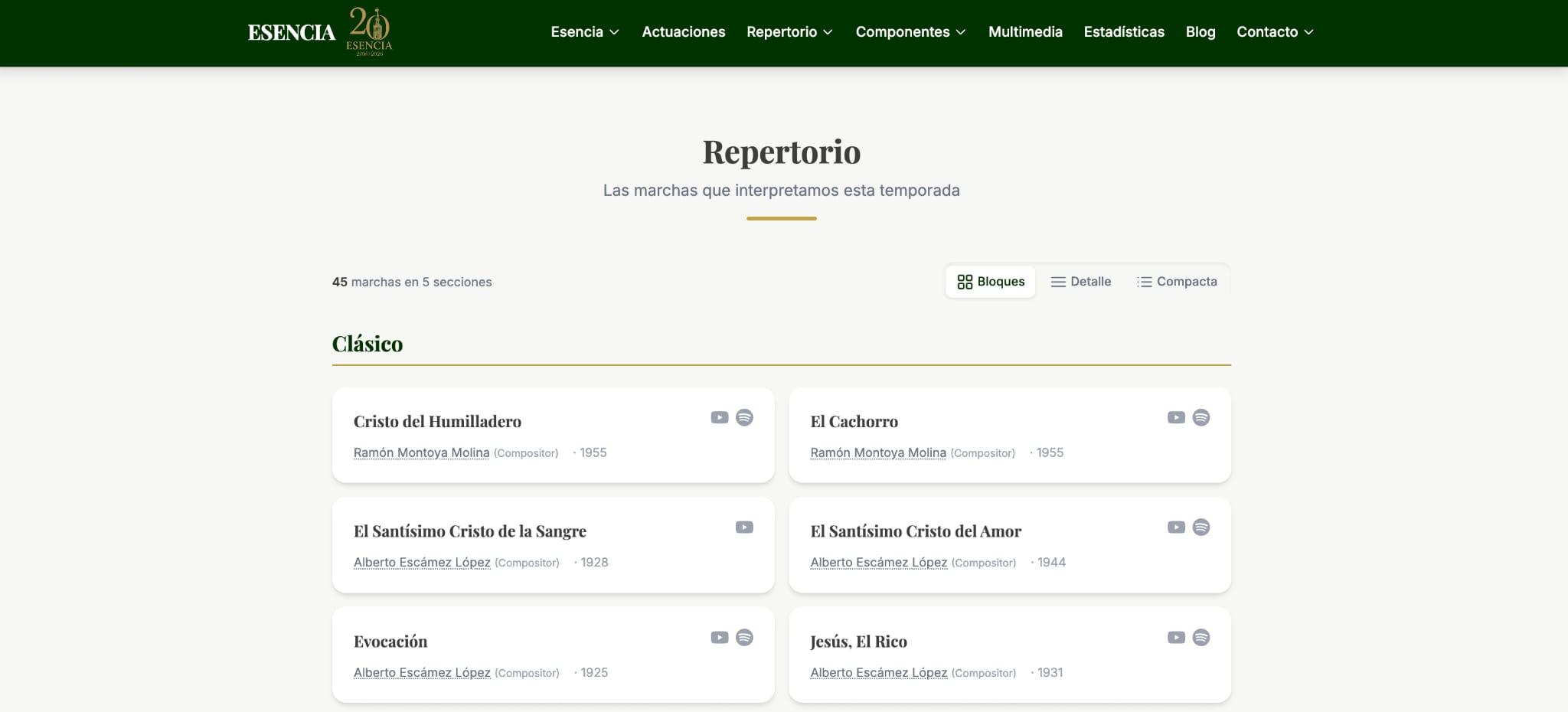The height and width of the screenshot is (712, 1568).
Task: Open YouTube video for Cristo del Humilladero
Action: [x=719, y=417]
